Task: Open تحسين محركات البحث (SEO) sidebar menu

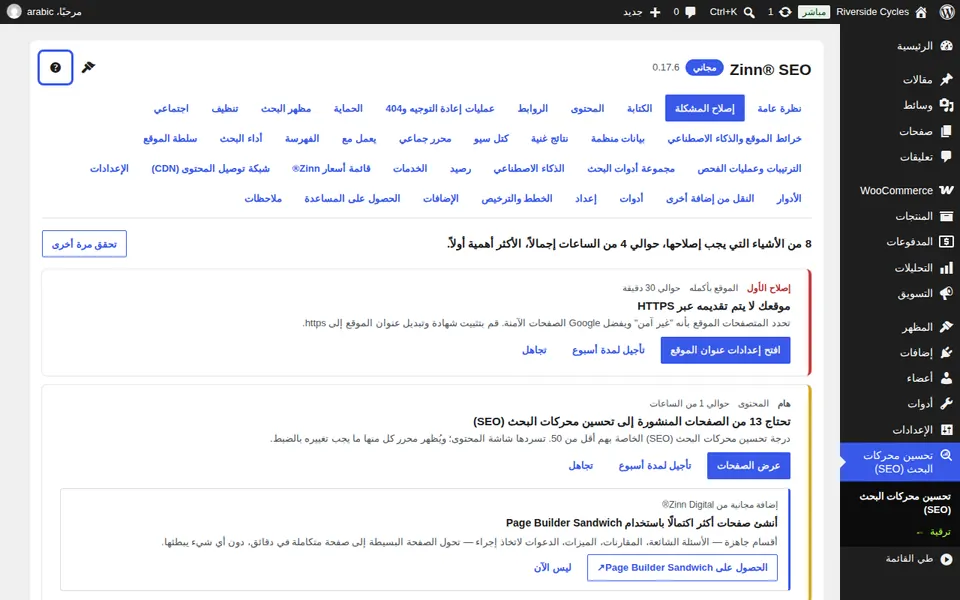Action: 900,462
